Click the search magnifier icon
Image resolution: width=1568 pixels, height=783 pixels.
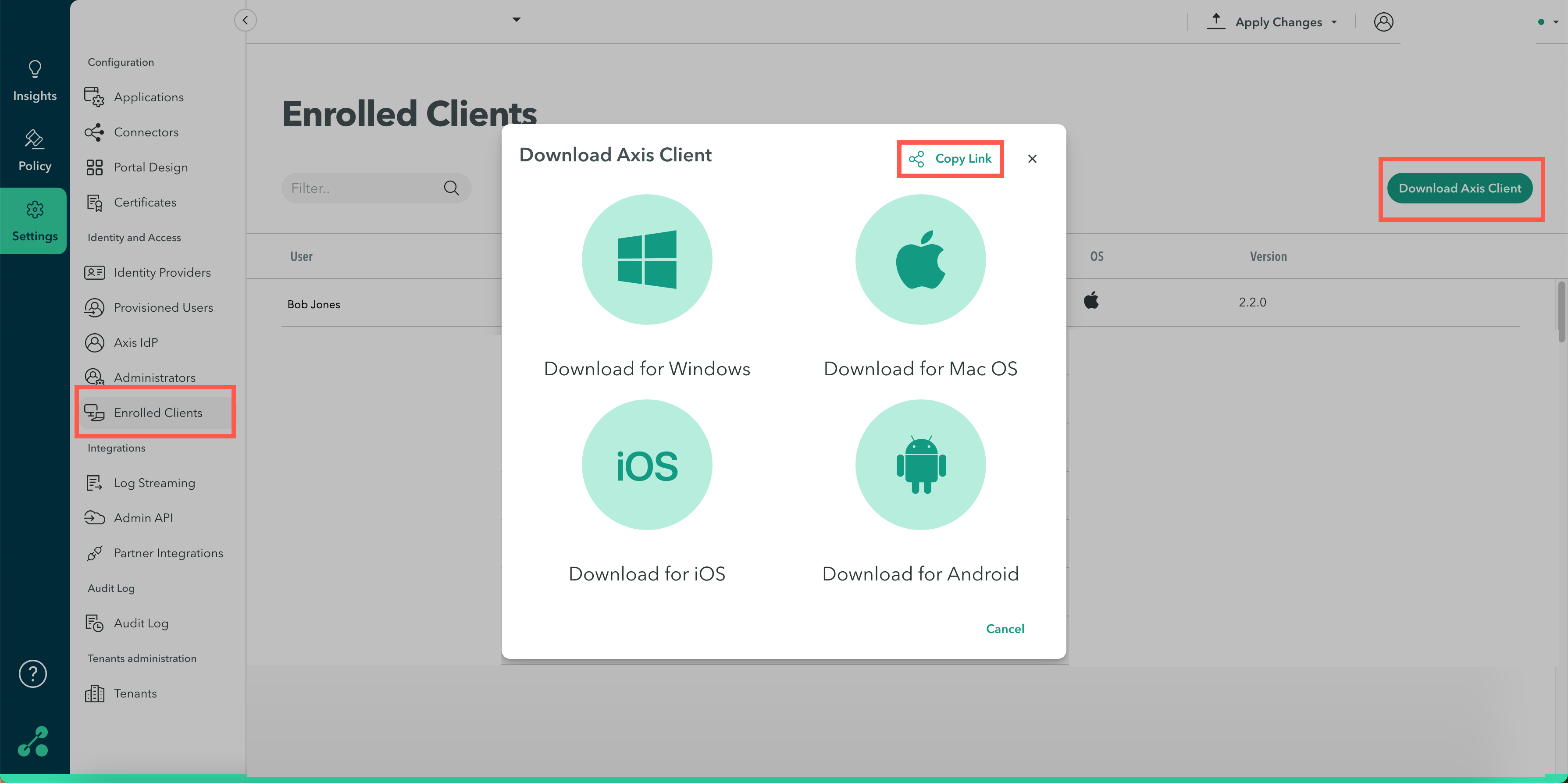451,188
